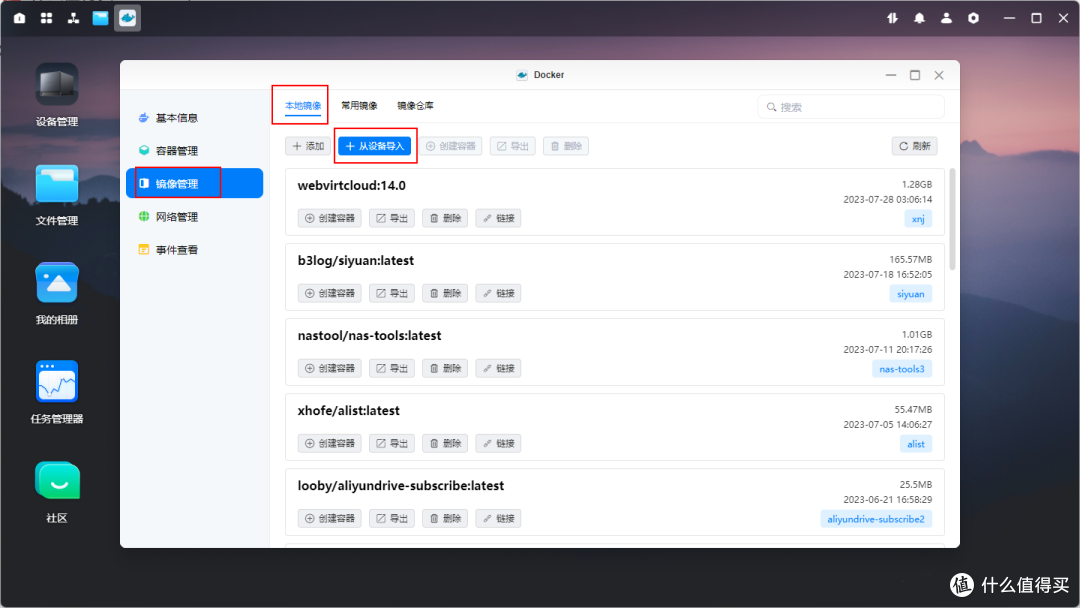Select 容器管理 in Docker sidebar
Viewport: 1080px width, 608px height.
(194, 151)
